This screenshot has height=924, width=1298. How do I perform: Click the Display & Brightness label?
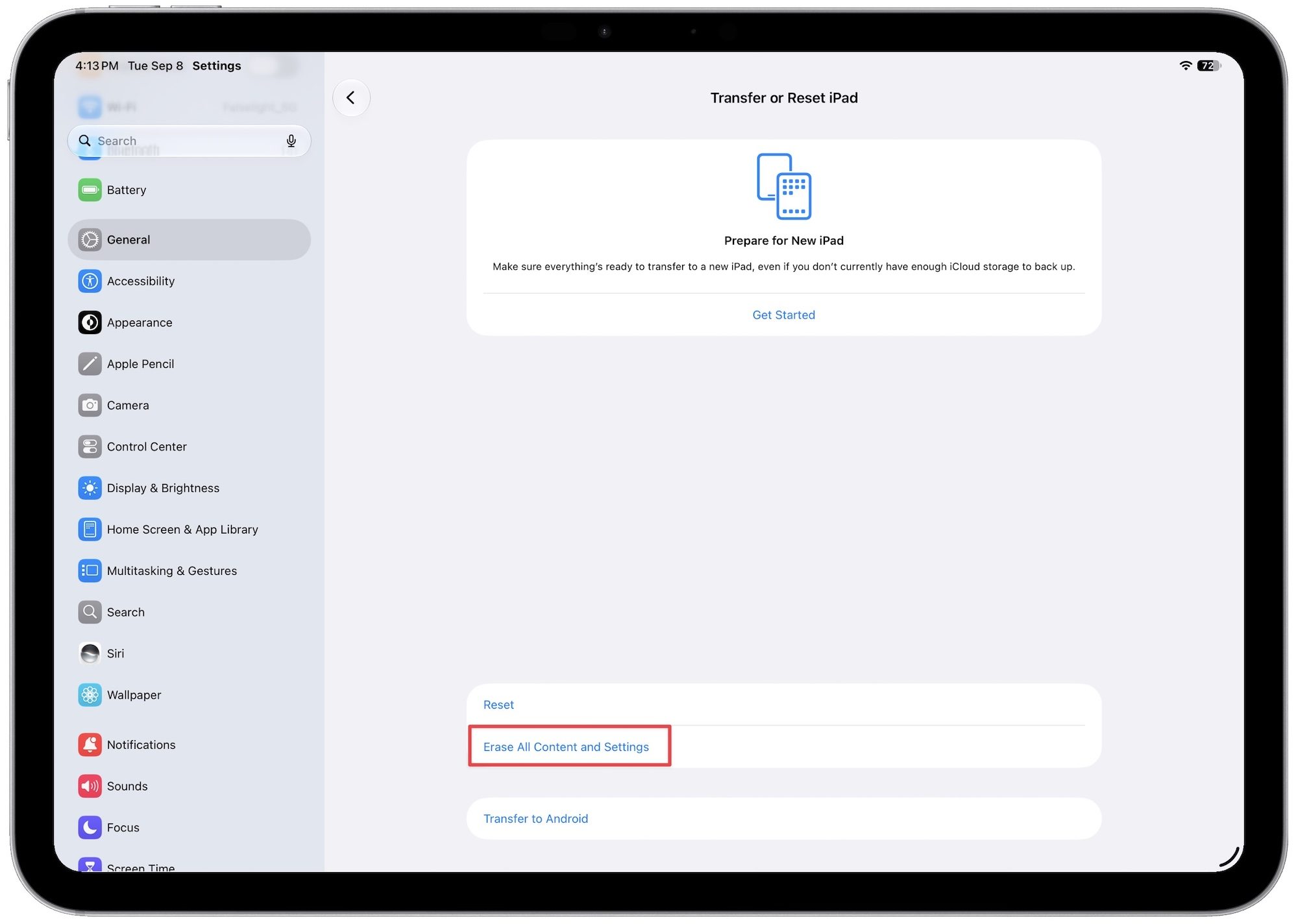tap(163, 488)
